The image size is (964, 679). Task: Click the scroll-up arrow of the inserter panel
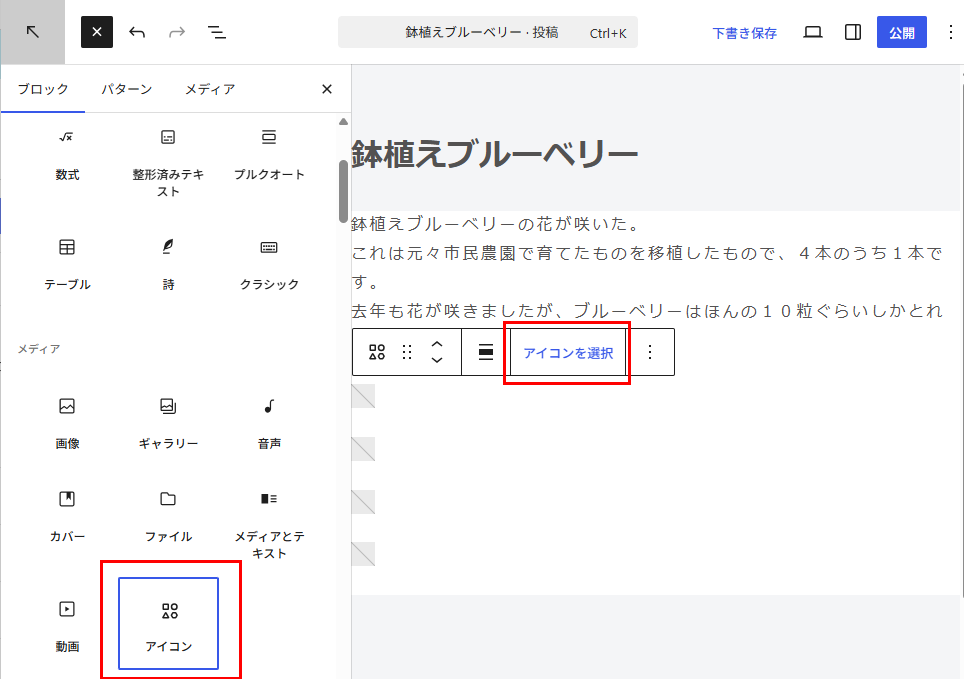[343, 122]
